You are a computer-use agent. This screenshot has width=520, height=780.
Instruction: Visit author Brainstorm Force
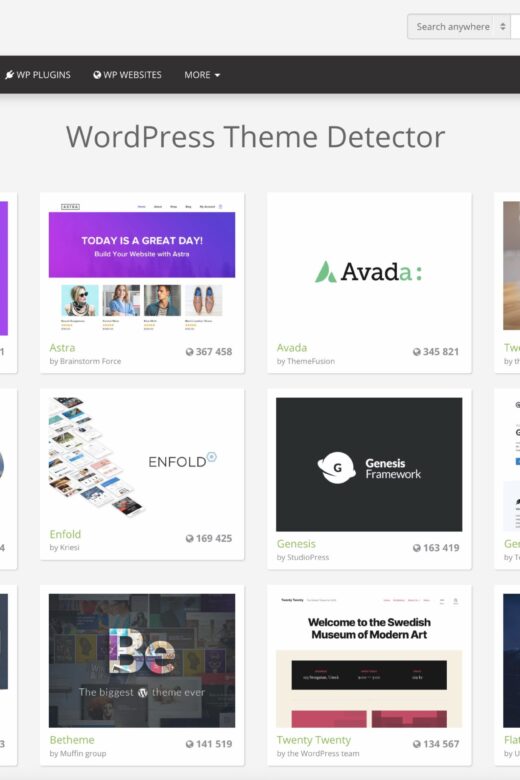(91, 361)
